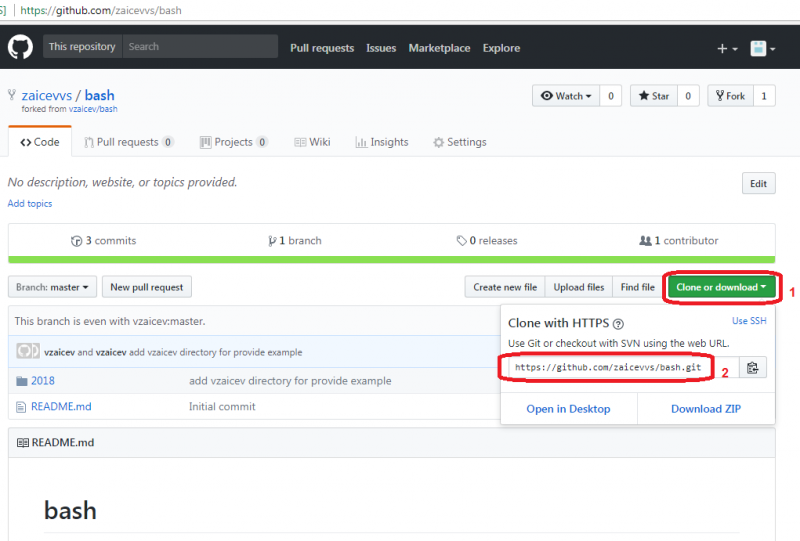This screenshot has height=541, width=800.
Task: Click the commit author avatar icon
Action: 28,351
